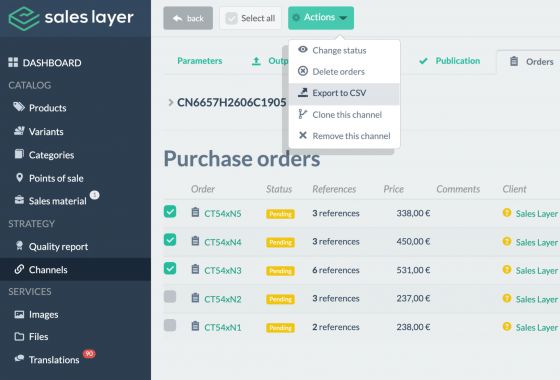The image size is (560, 380).
Task: Check order CT54xN1 checkbox
Action: coord(170,325)
